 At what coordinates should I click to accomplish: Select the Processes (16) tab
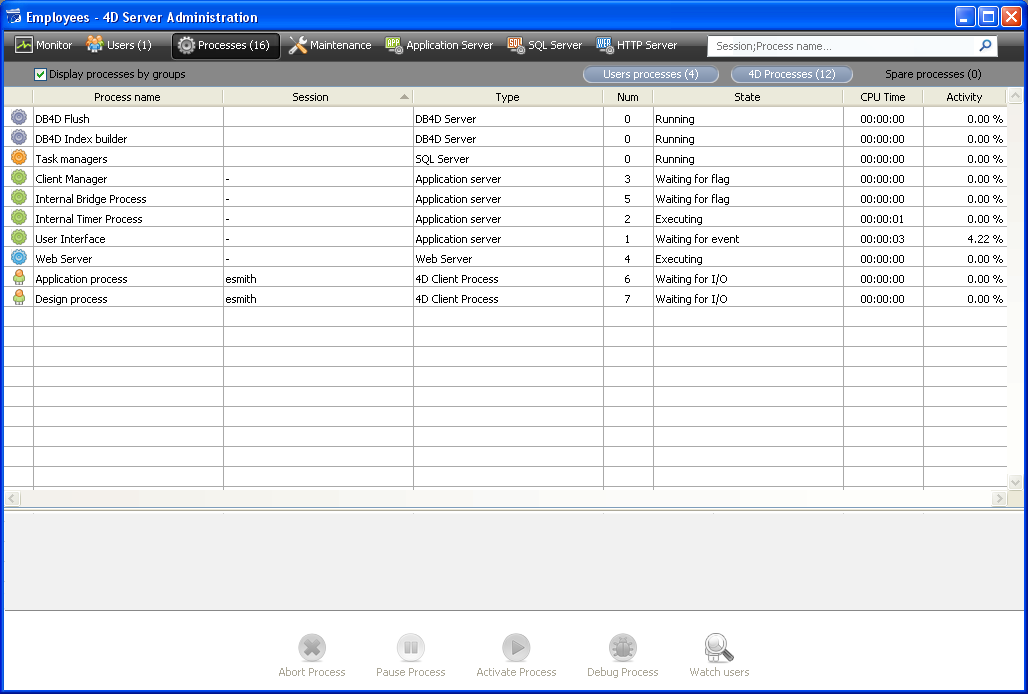[x=226, y=45]
